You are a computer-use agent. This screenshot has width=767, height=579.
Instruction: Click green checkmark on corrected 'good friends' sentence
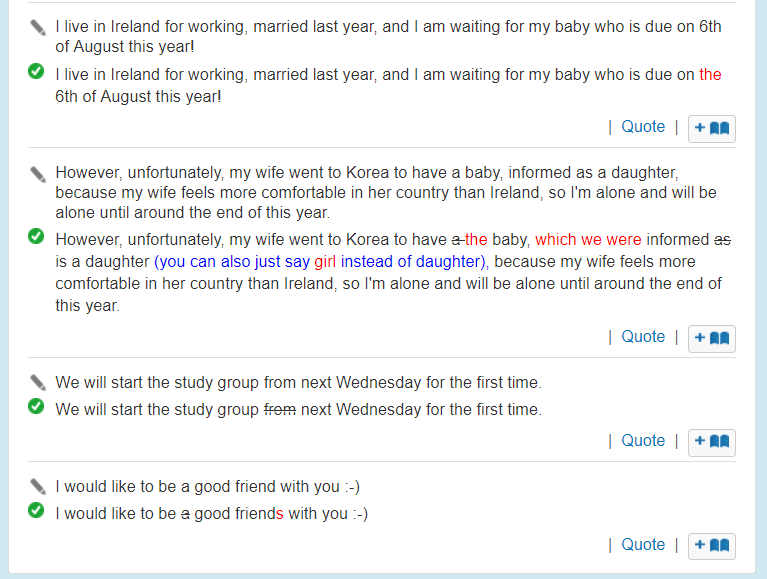(x=36, y=511)
